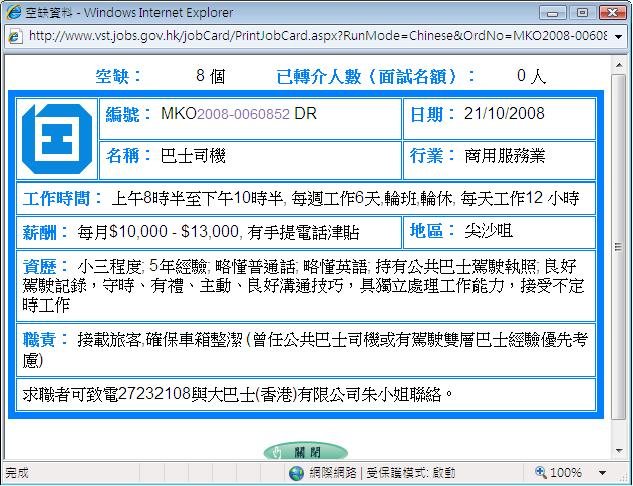Minimize the Internet Explorer window
Image resolution: width=633 pixels, height=486 pixels.
(553, 13)
